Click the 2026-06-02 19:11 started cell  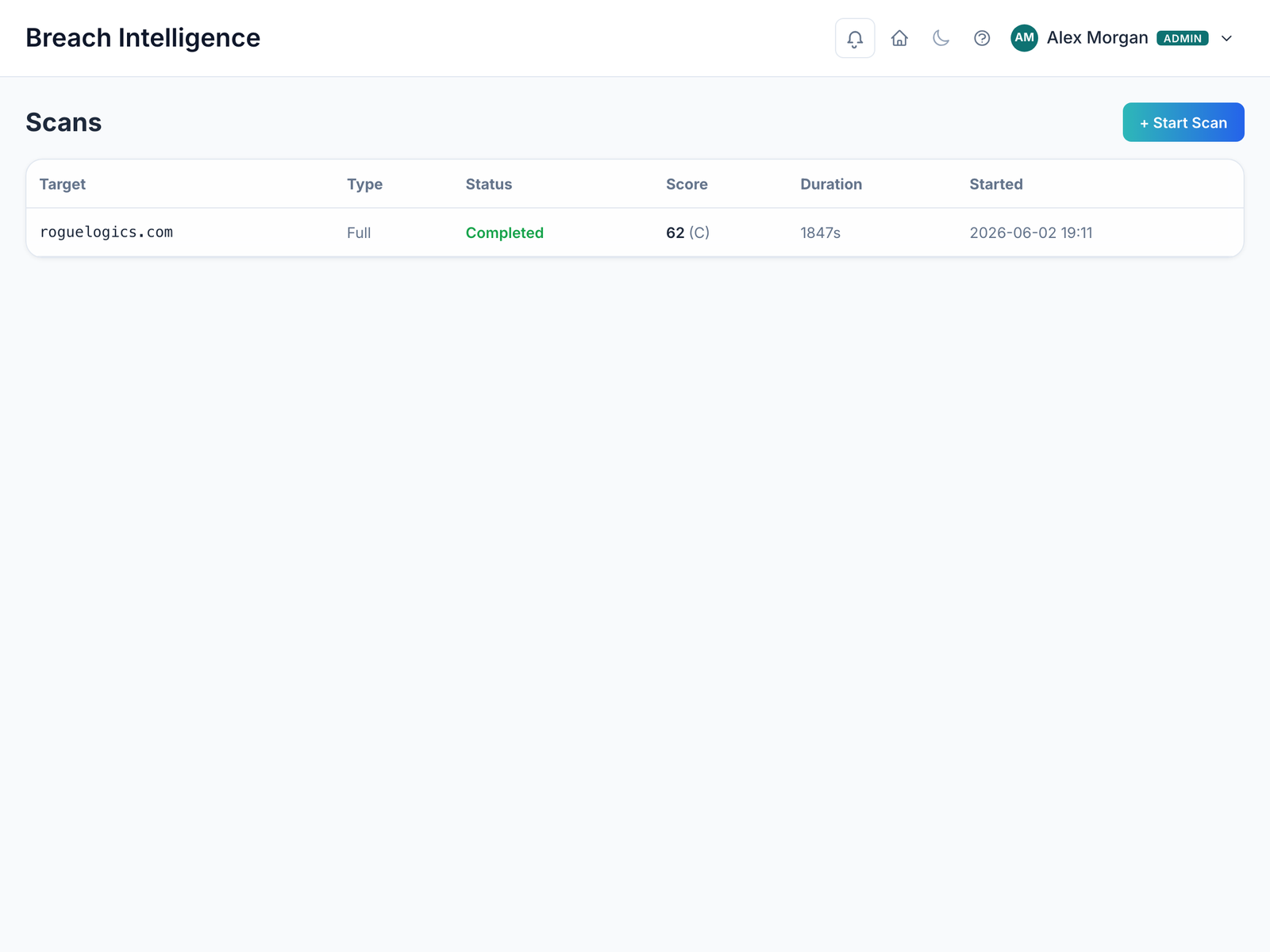[x=1031, y=232]
